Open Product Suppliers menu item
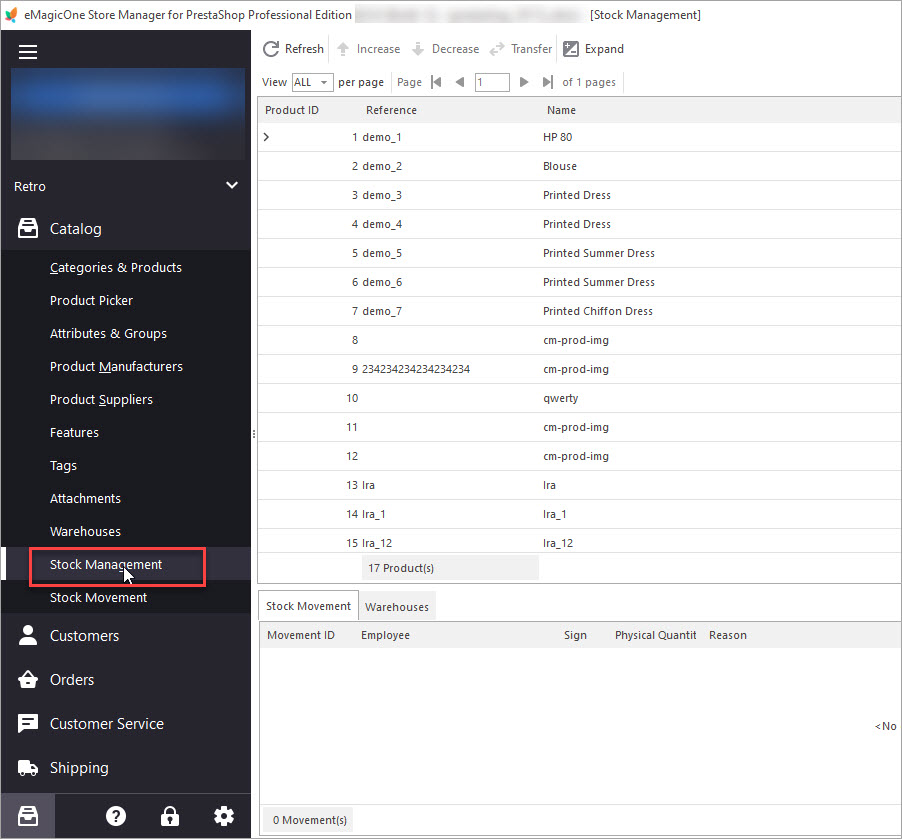This screenshot has width=902, height=839. 101,399
